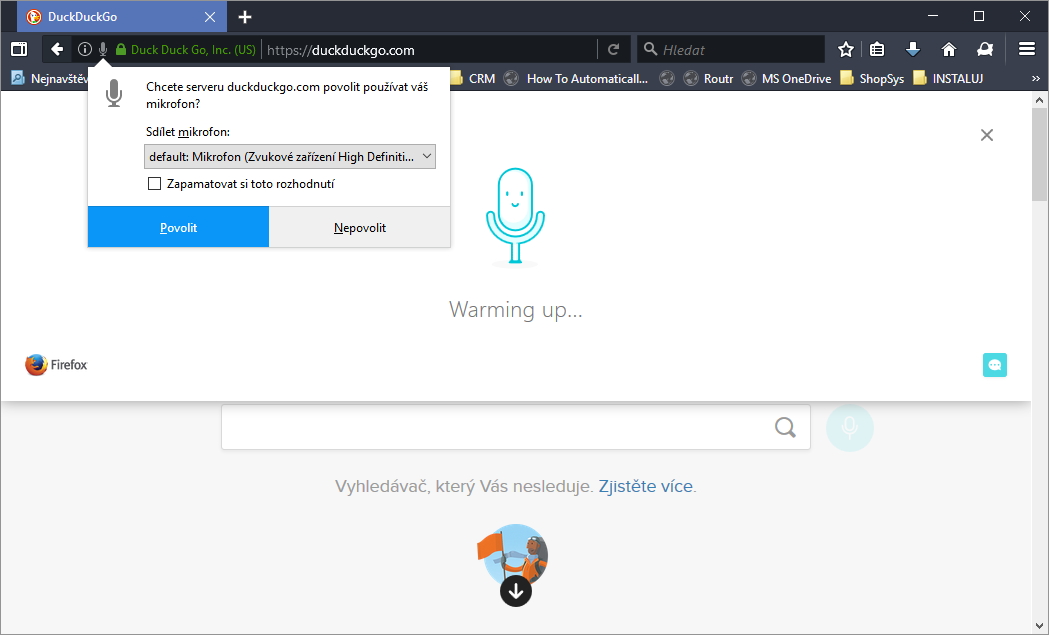The image size is (1049, 635).
Task: Click the scrollbar down arrow
Action: tap(1039, 626)
